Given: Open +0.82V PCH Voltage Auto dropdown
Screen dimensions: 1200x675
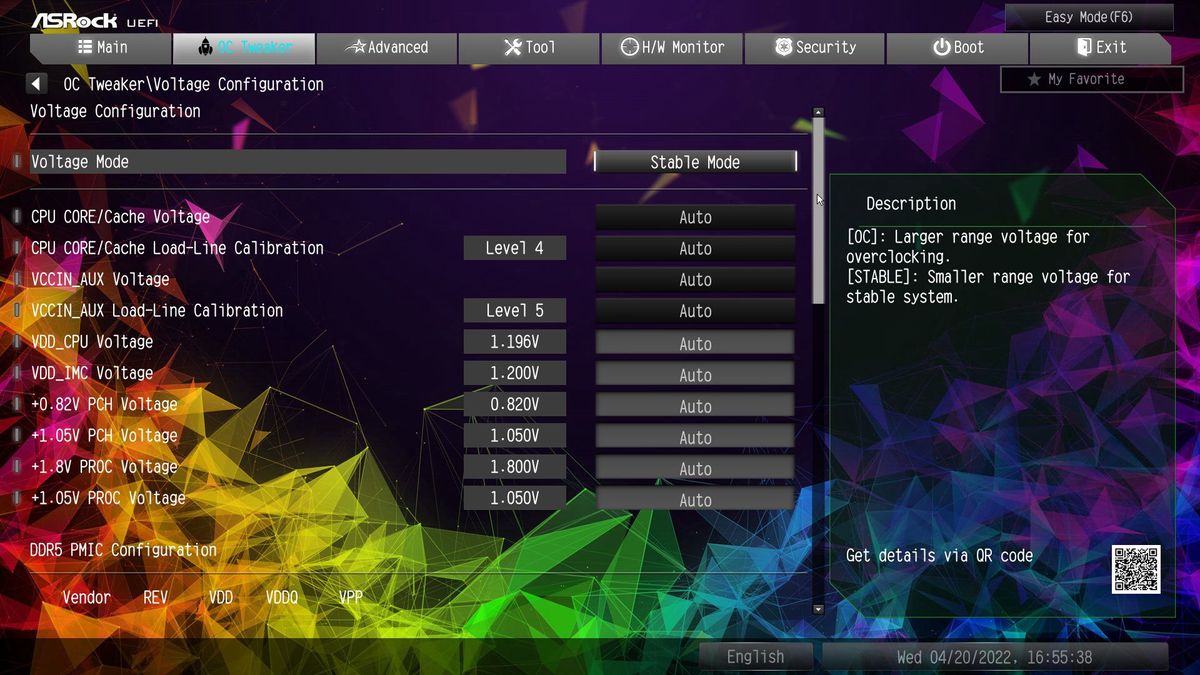Looking at the screenshot, I should (695, 406).
